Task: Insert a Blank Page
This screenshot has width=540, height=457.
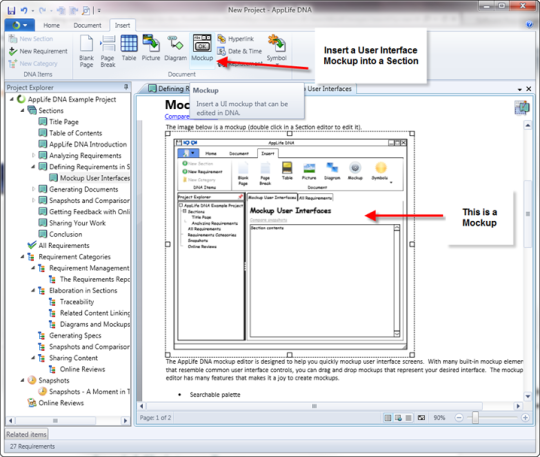Action: (86, 51)
